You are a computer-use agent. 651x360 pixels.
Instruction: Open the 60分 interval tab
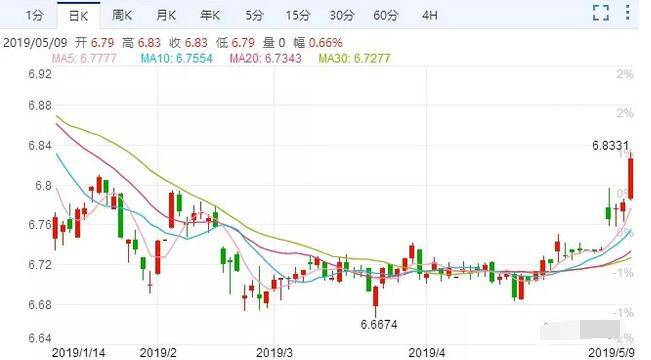(x=386, y=15)
